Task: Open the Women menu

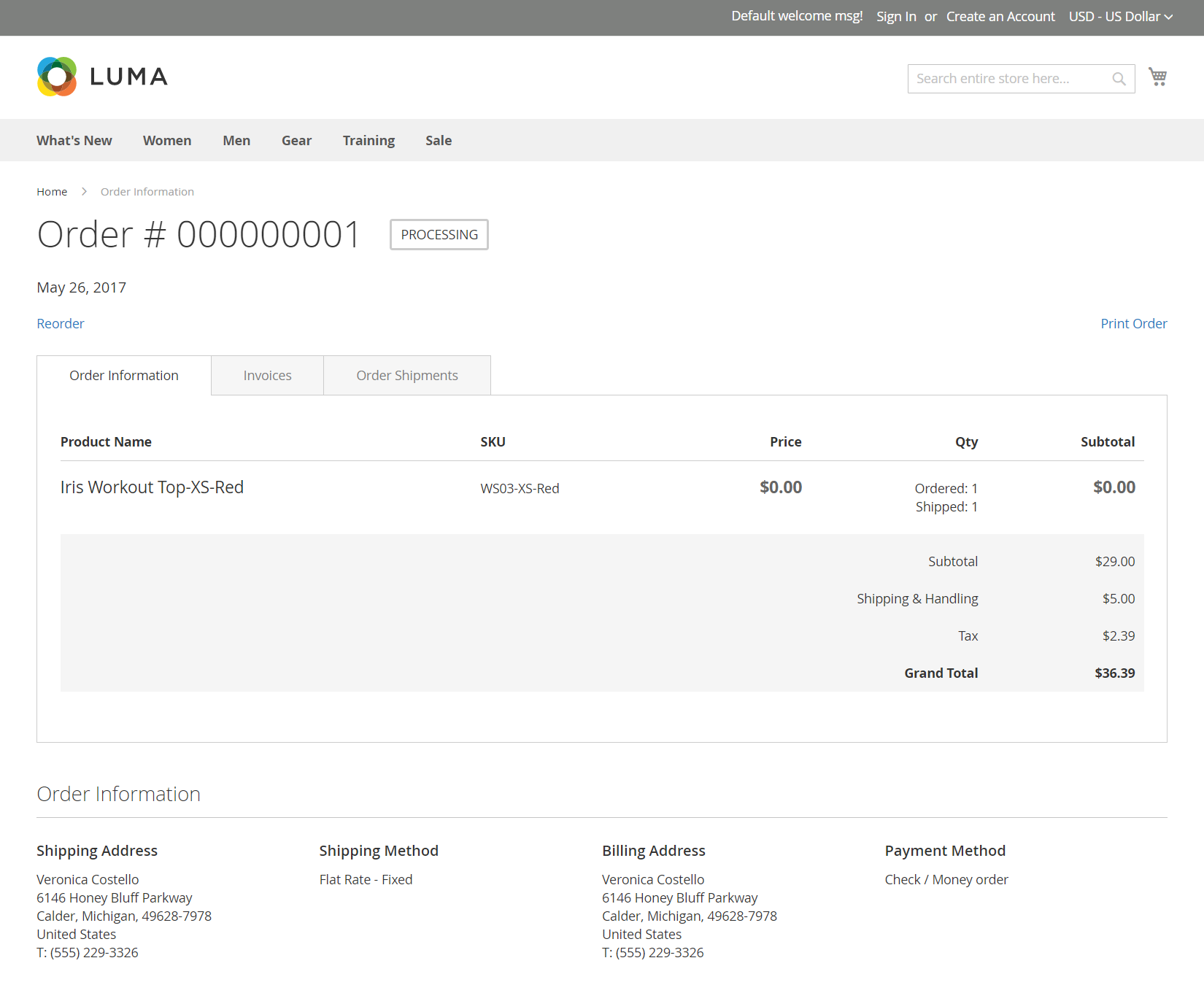Action: (x=167, y=140)
